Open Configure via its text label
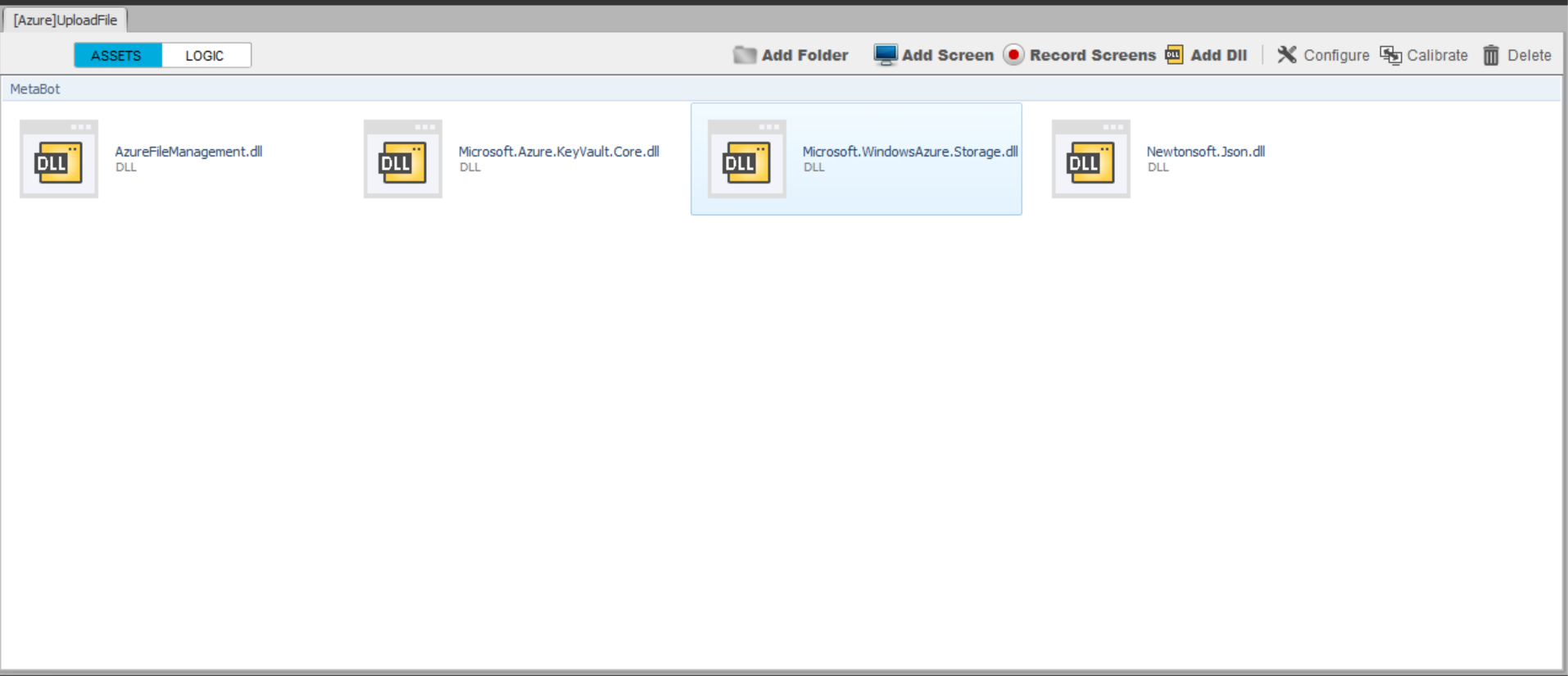Image resolution: width=1568 pixels, height=676 pixels. point(1336,55)
